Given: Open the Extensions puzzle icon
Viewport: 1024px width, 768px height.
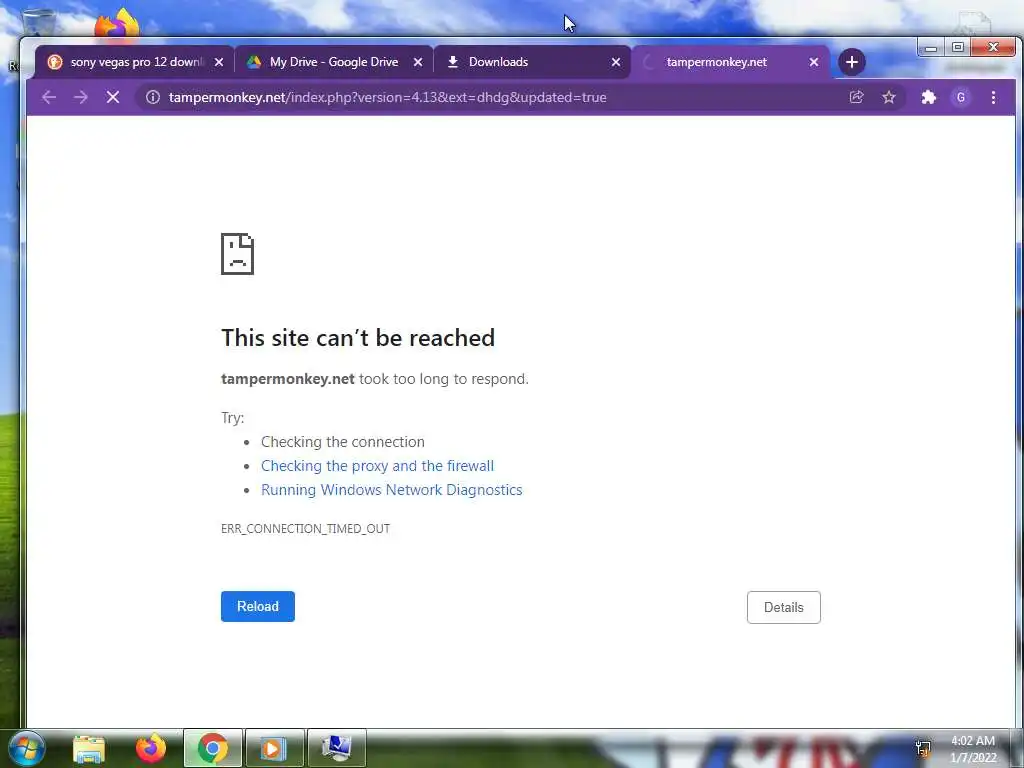Looking at the screenshot, I should (x=928, y=97).
